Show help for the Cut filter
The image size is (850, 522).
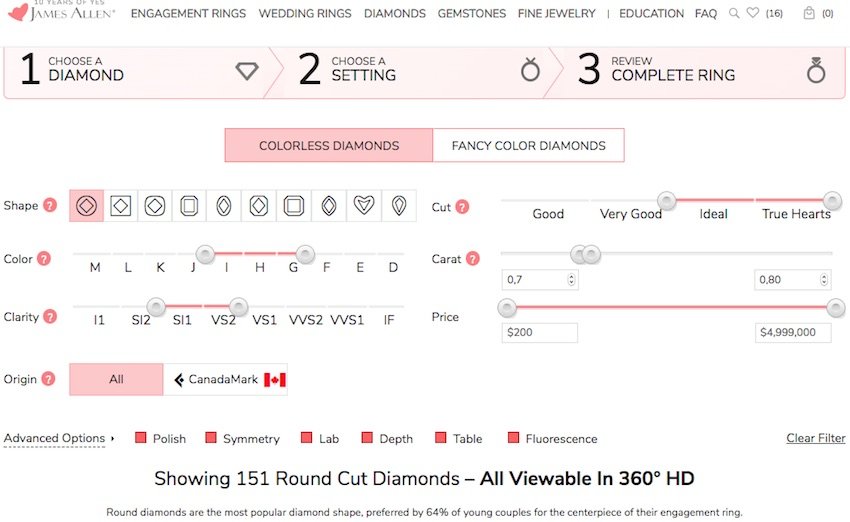click(462, 207)
